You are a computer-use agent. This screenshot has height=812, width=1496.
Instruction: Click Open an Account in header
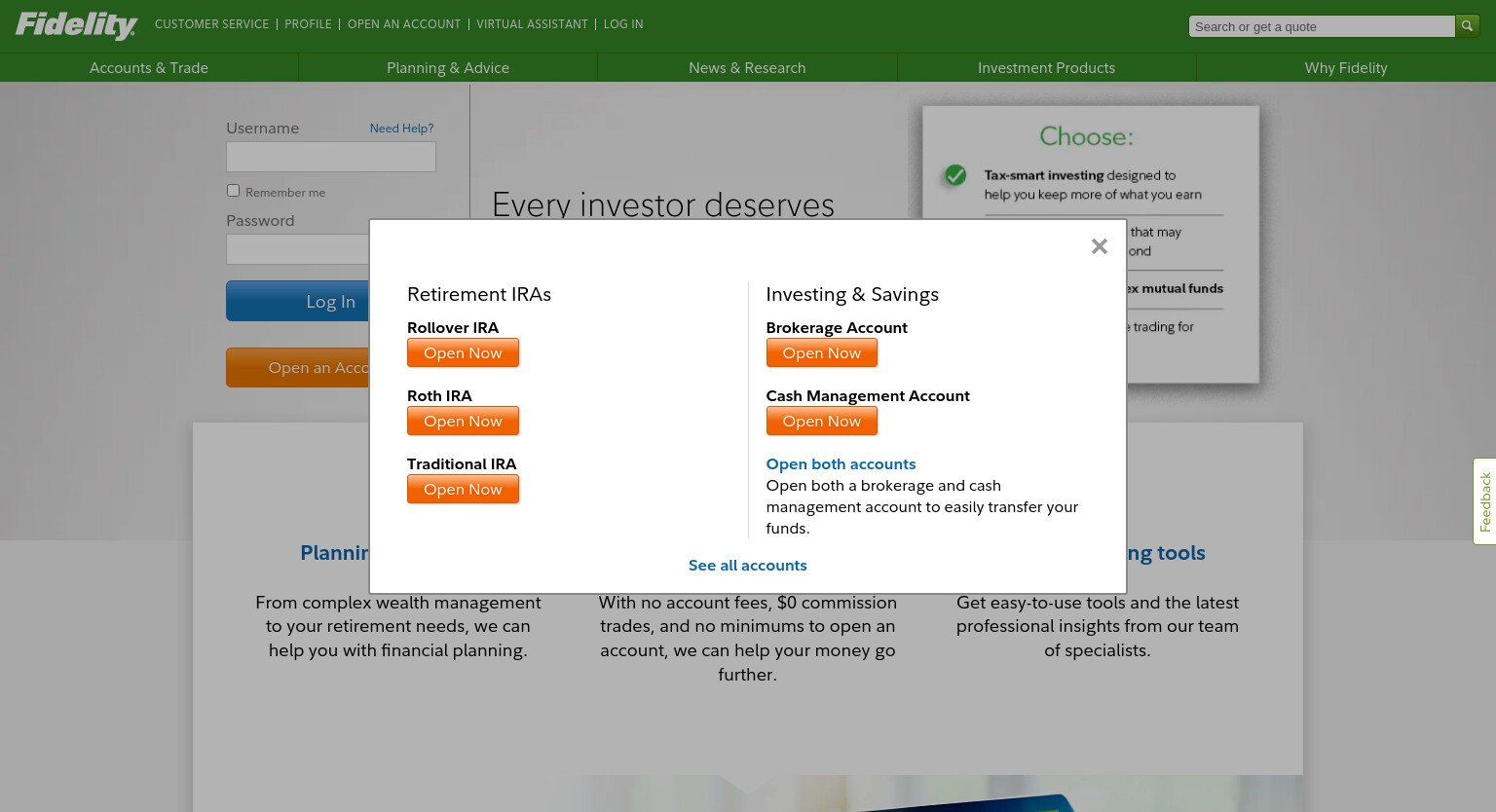404,24
